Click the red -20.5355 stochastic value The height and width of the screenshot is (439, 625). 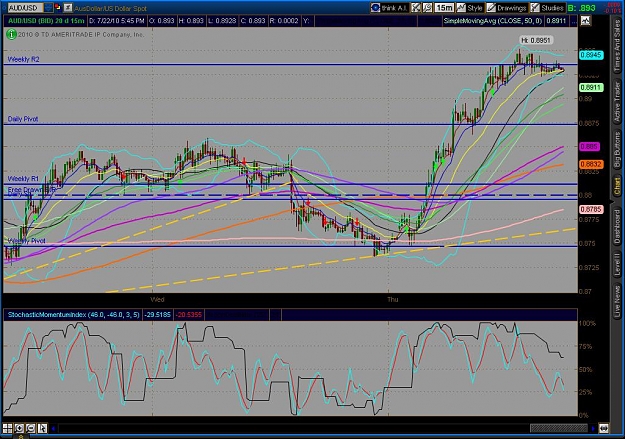click(x=189, y=315)
